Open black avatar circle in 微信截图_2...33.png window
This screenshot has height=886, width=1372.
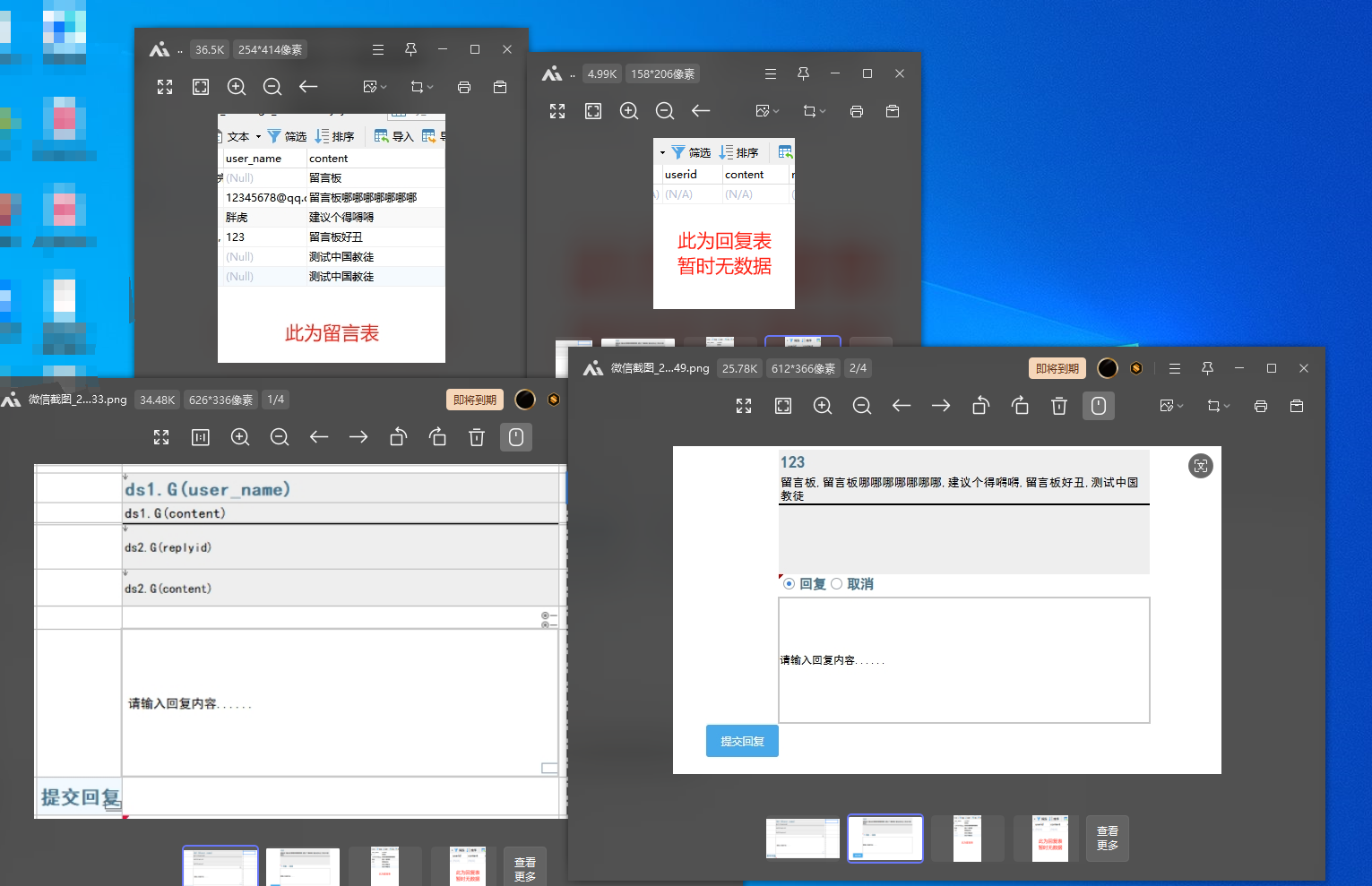pos(525,400)
